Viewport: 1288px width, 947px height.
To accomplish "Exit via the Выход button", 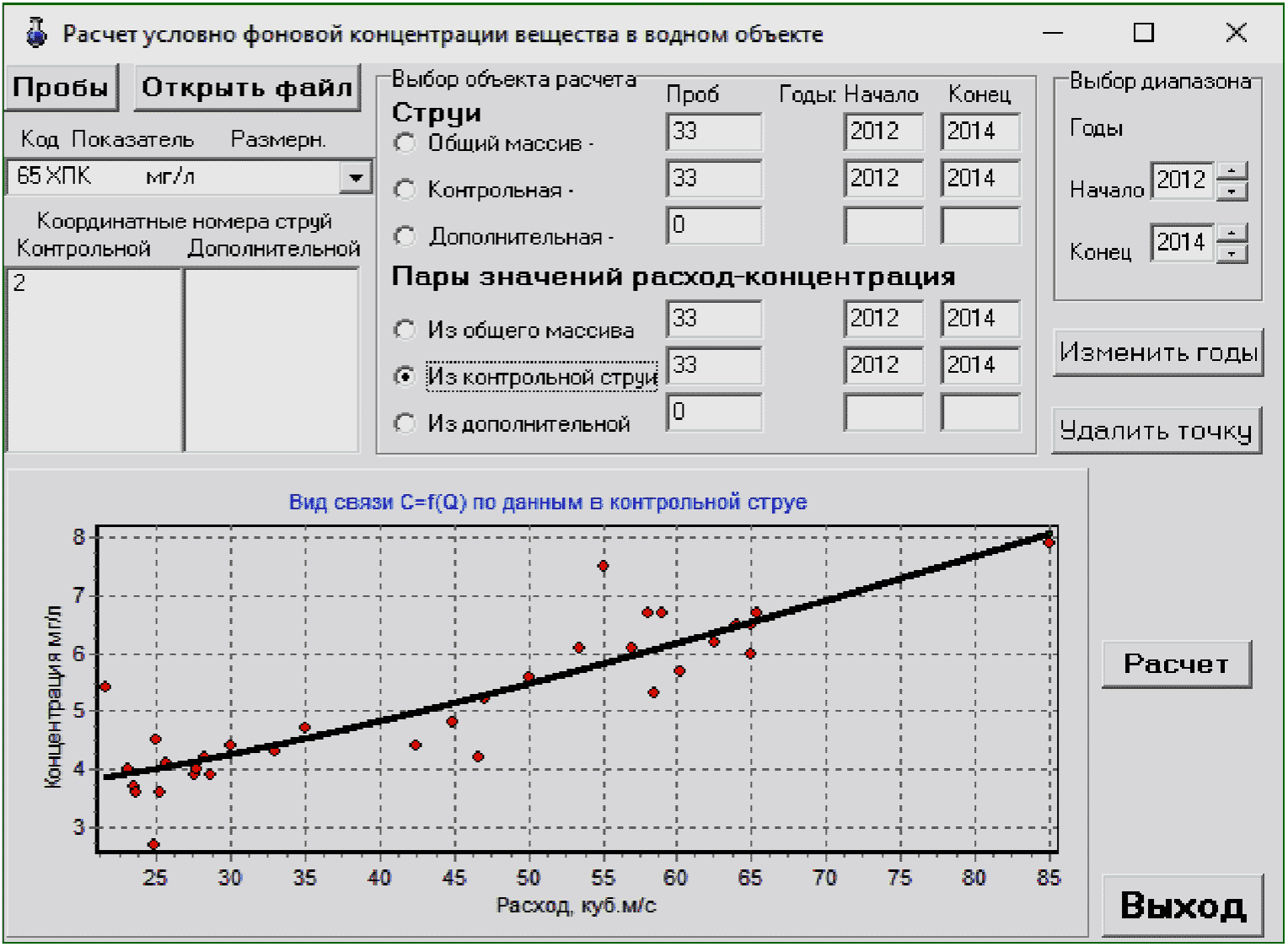I will point(1183,906).
